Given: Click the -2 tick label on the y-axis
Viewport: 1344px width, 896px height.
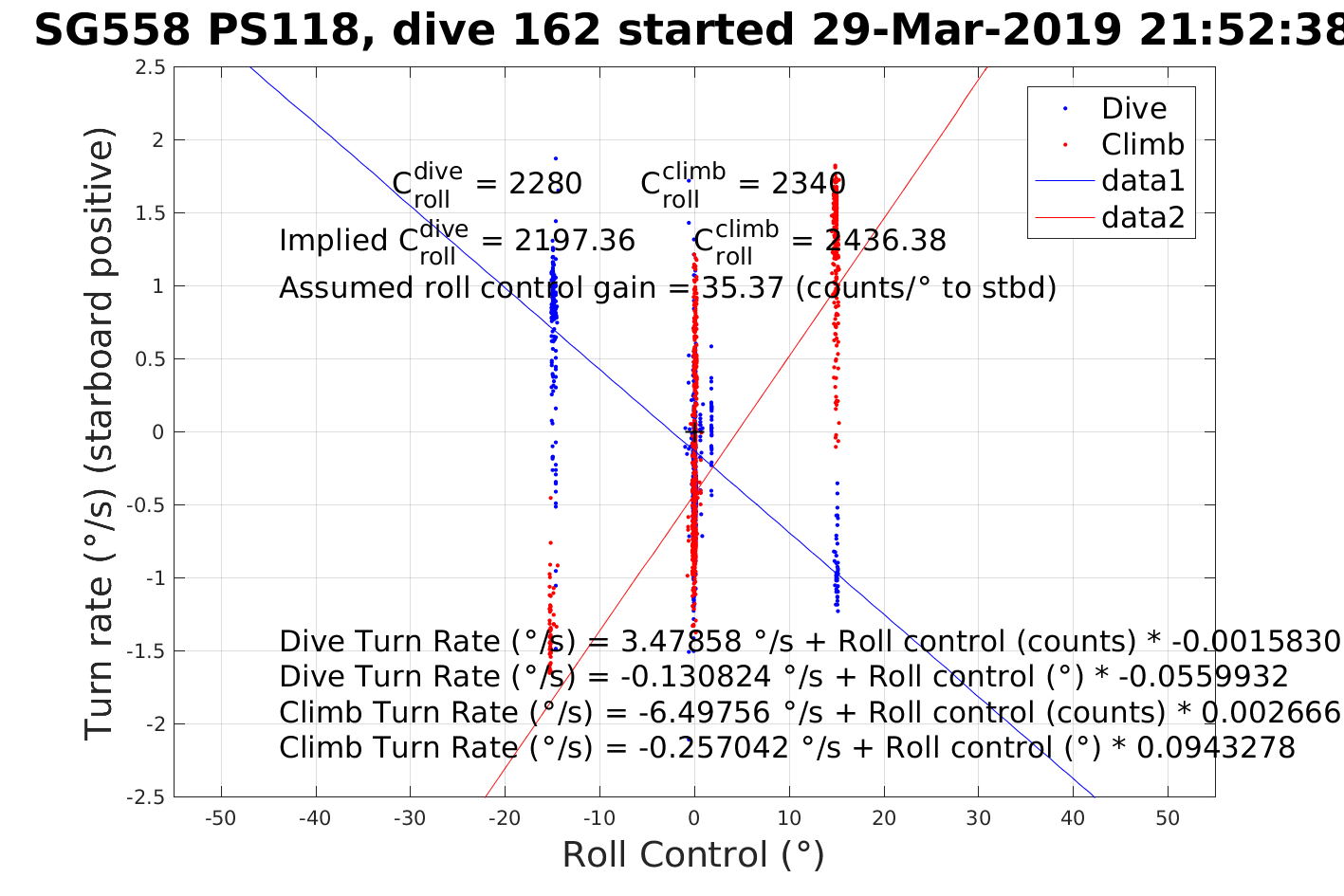Looking at the screenshot, I should tap(156, 724).
